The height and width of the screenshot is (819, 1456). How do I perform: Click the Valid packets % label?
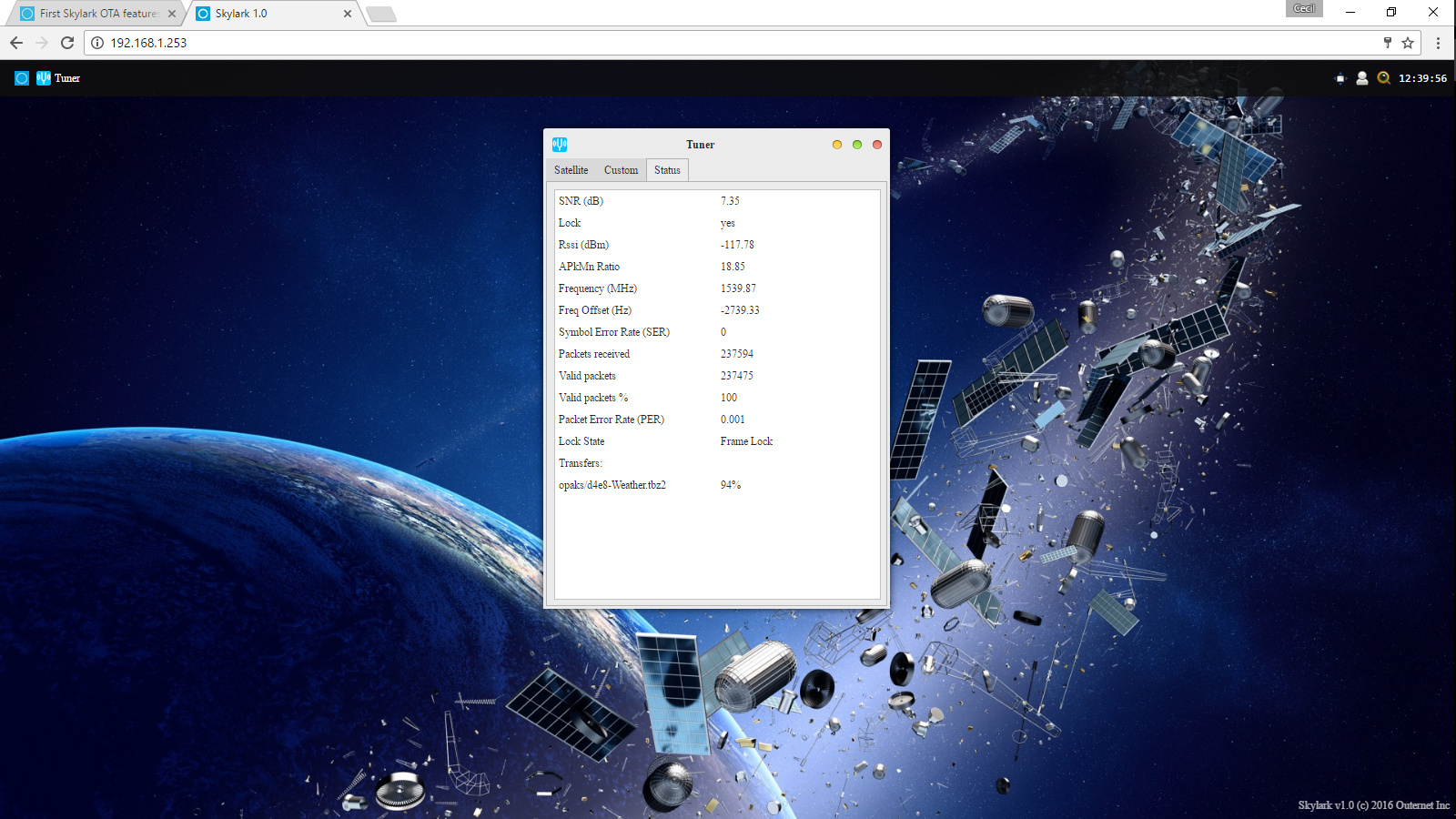coord(593,398)
